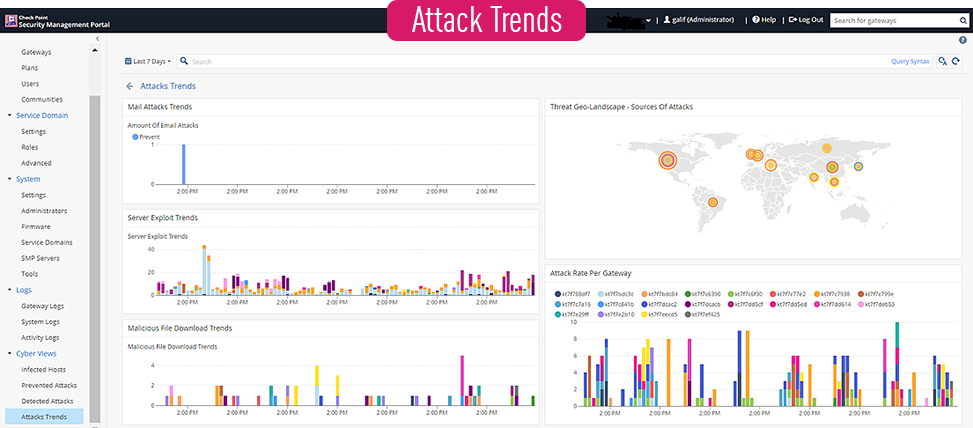Image resolution: width=973 pixels, height=428 pixels.
Task: Select the South America attack marker
Action: tap(713, 202)
